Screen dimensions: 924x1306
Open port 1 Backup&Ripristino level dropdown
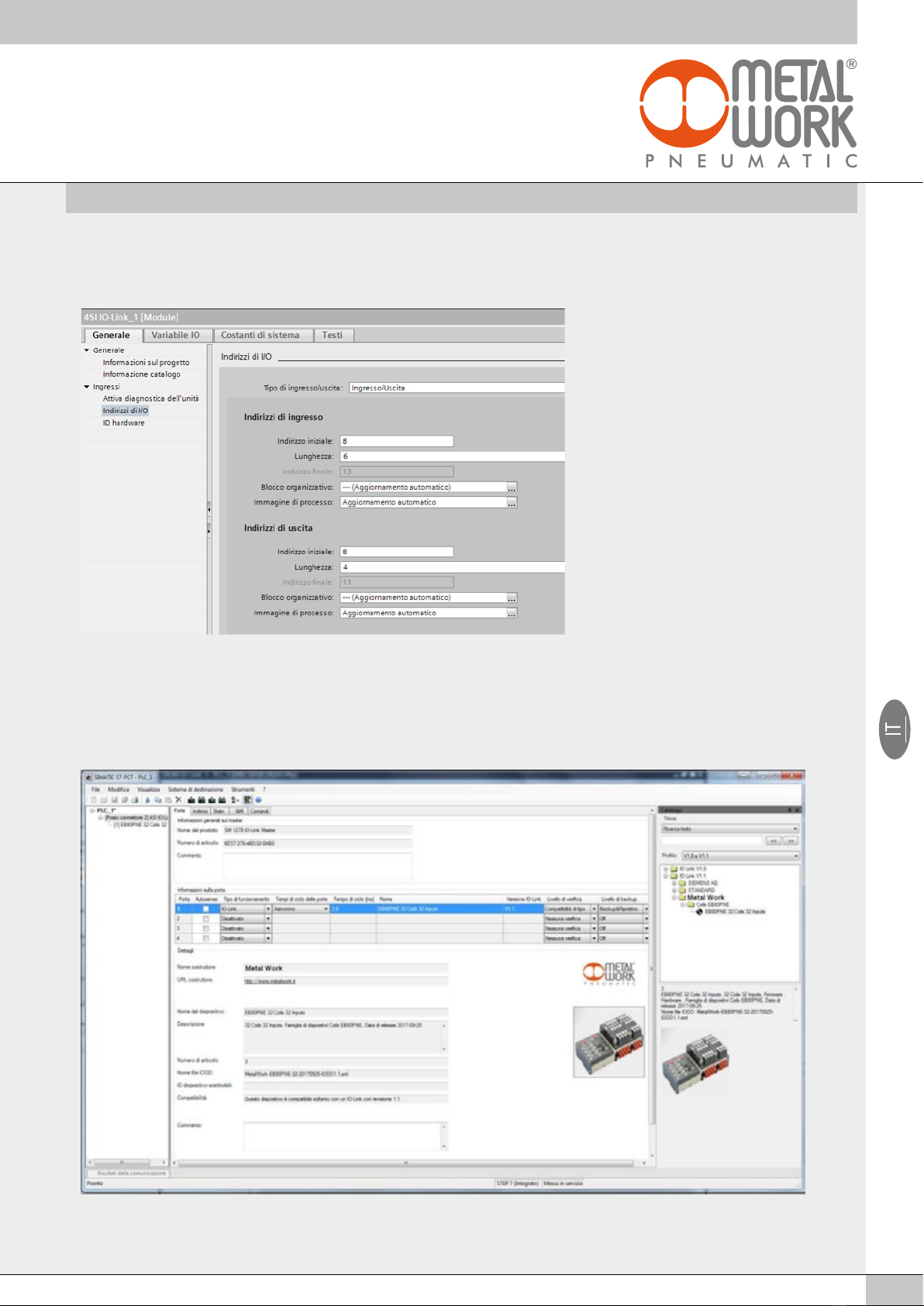(646, 909)
